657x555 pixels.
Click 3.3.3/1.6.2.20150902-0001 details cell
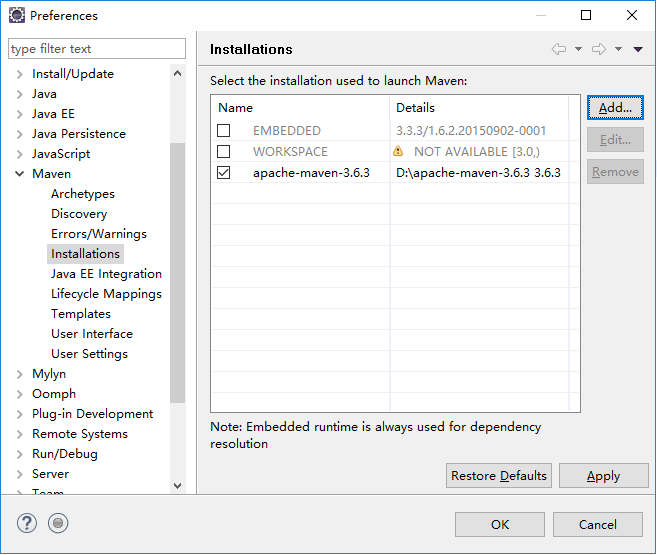(x=471, y=131)
